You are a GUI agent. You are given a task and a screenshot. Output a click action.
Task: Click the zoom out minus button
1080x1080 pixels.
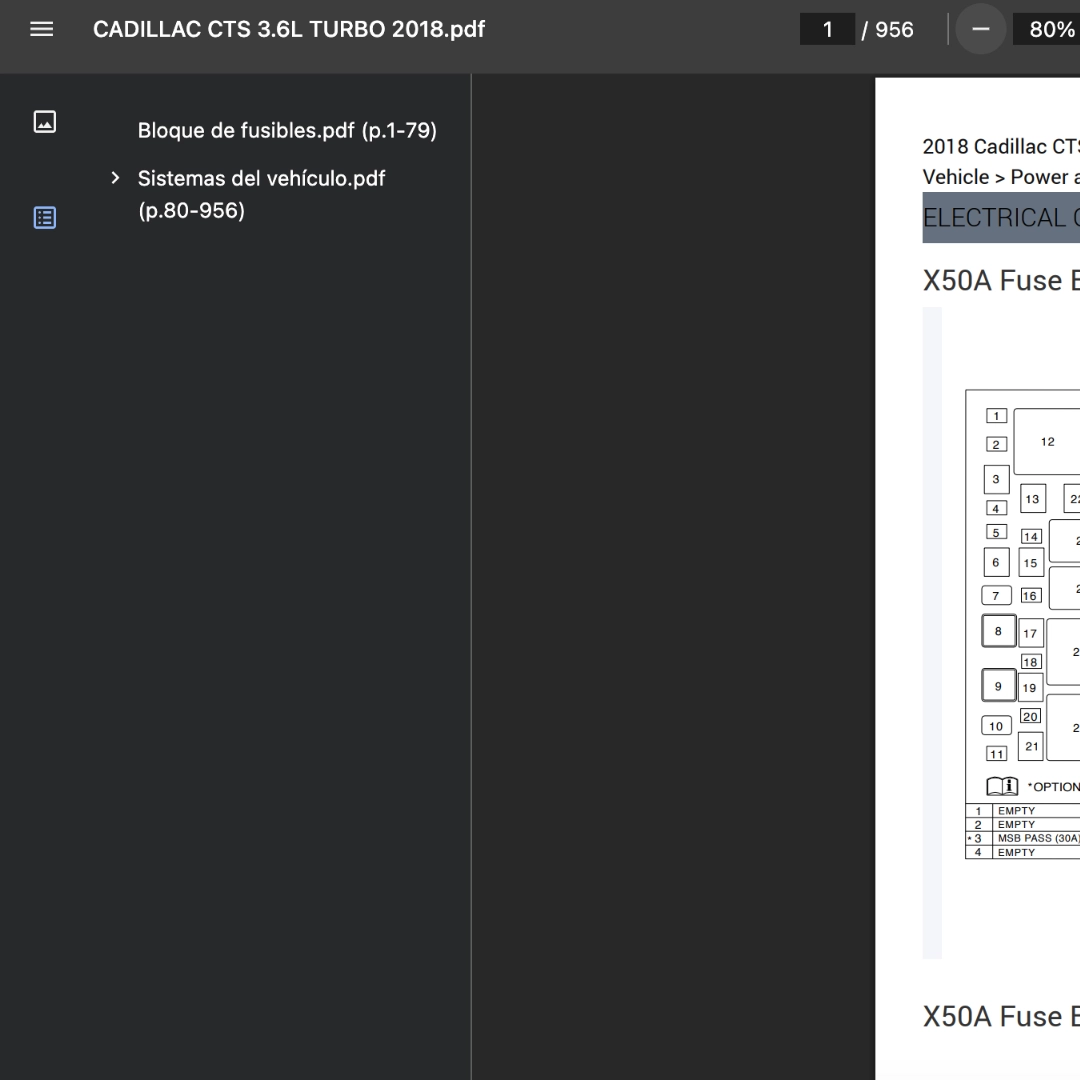981,30
